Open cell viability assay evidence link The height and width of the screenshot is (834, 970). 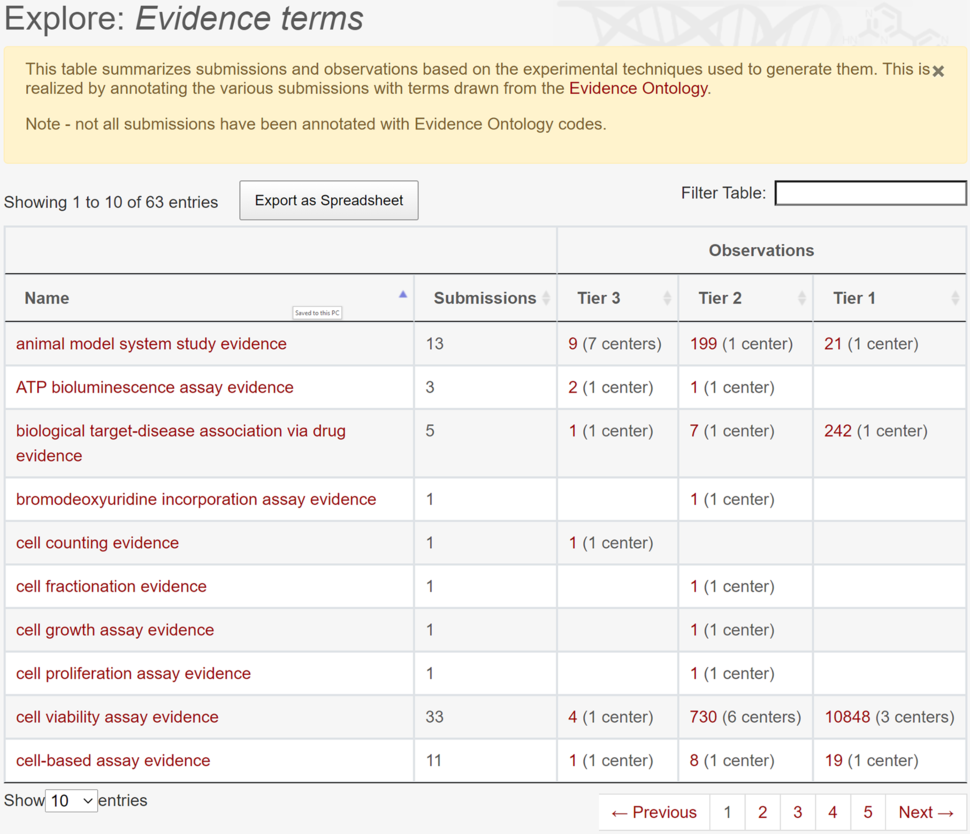point(117,717)
